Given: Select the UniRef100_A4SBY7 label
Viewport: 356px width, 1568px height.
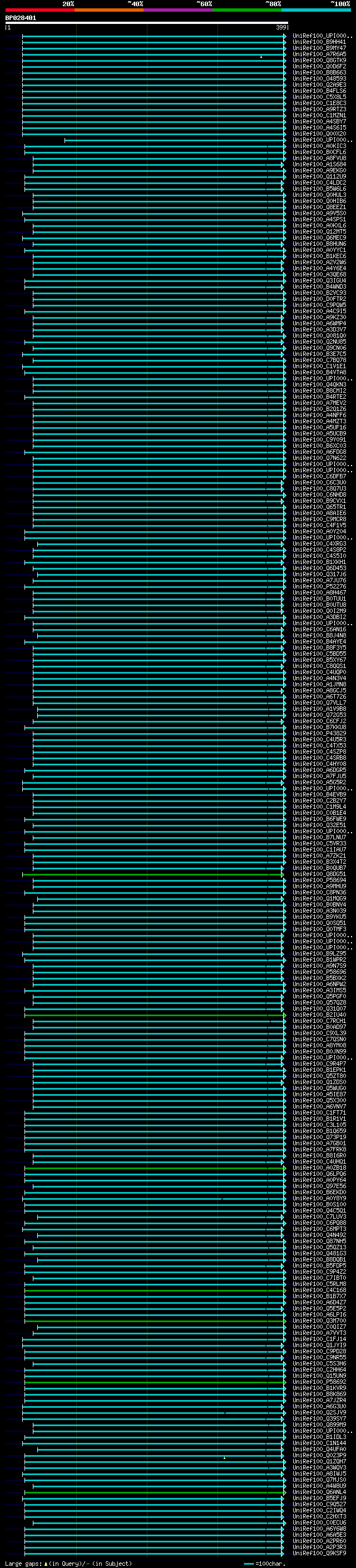Looking at the screenshot, I should pyautogui.click(x=319, y=122).
